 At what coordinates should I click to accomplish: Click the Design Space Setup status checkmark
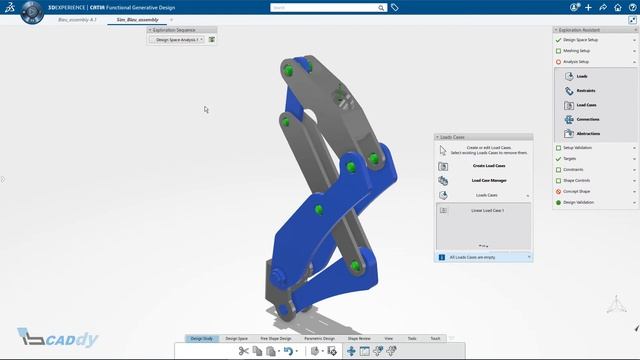pos(558,40)
